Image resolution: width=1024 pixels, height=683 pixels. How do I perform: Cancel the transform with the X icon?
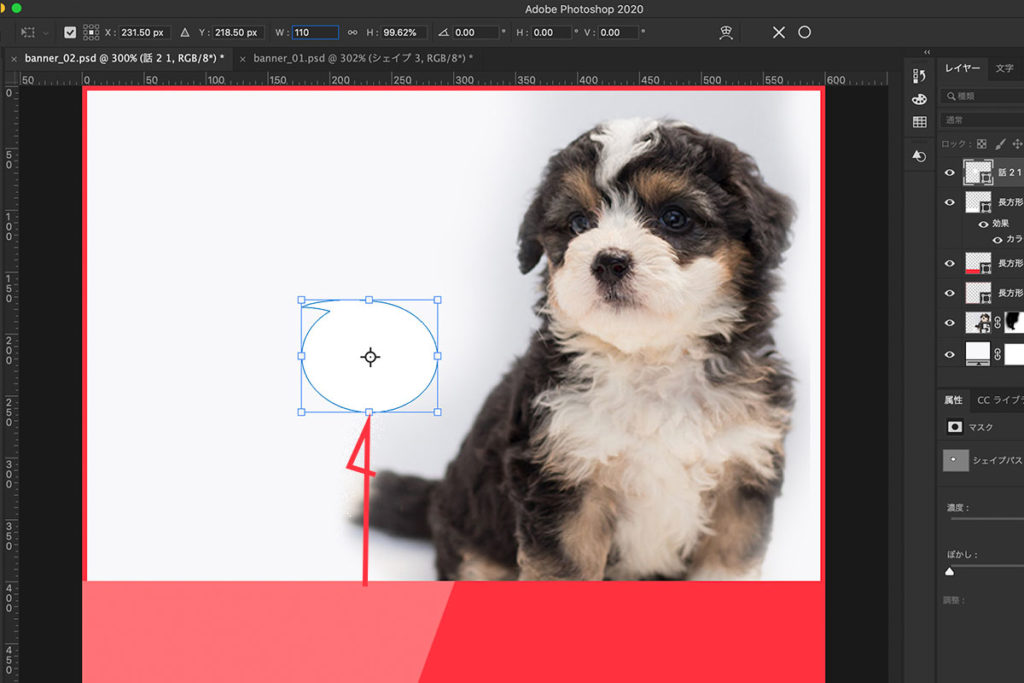[x=778, y=32]
